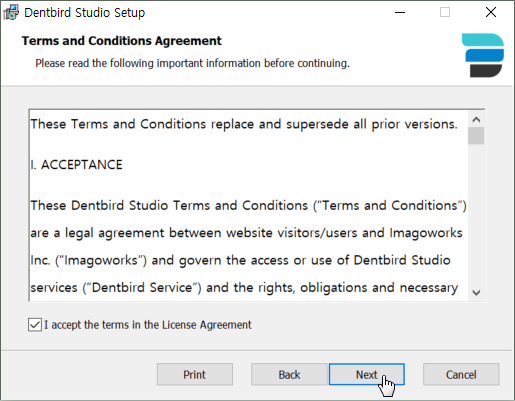The width and height of the screenshot is (515, 401).
Task: Cancel the Dentbird Studio installation
Action: click(x=461, y=374)
